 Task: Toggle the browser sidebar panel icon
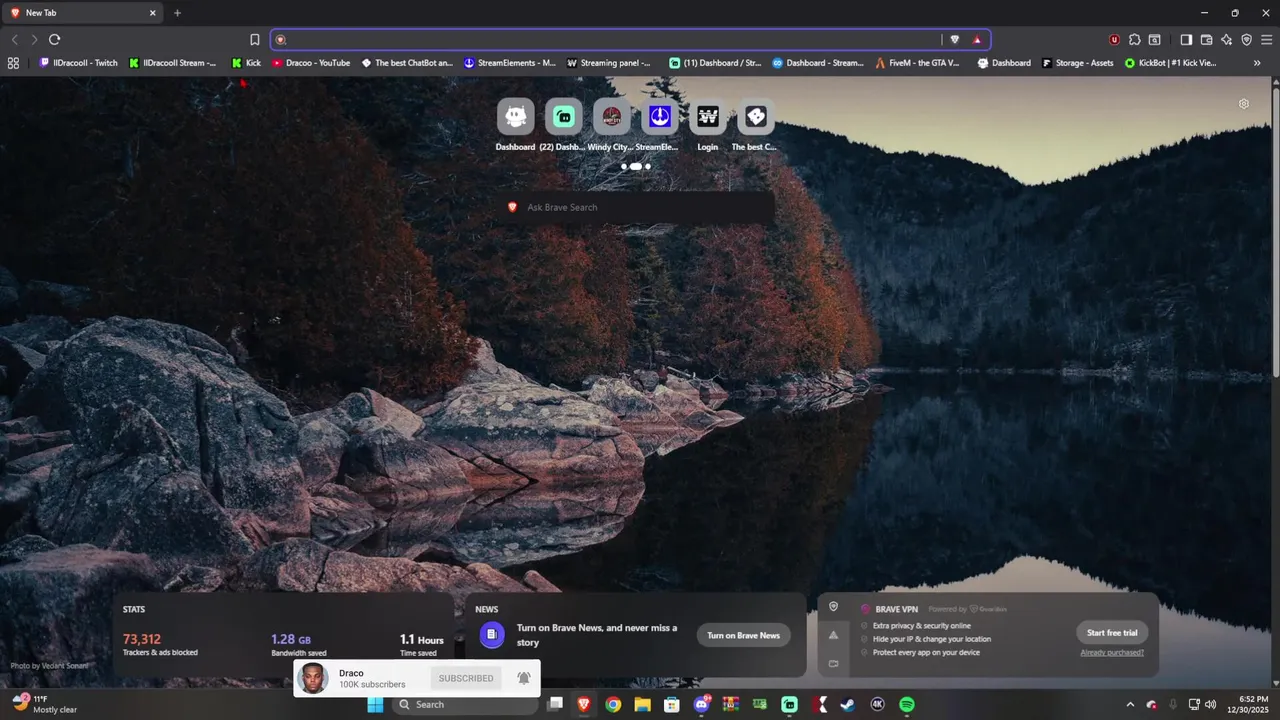[1186, 40]
